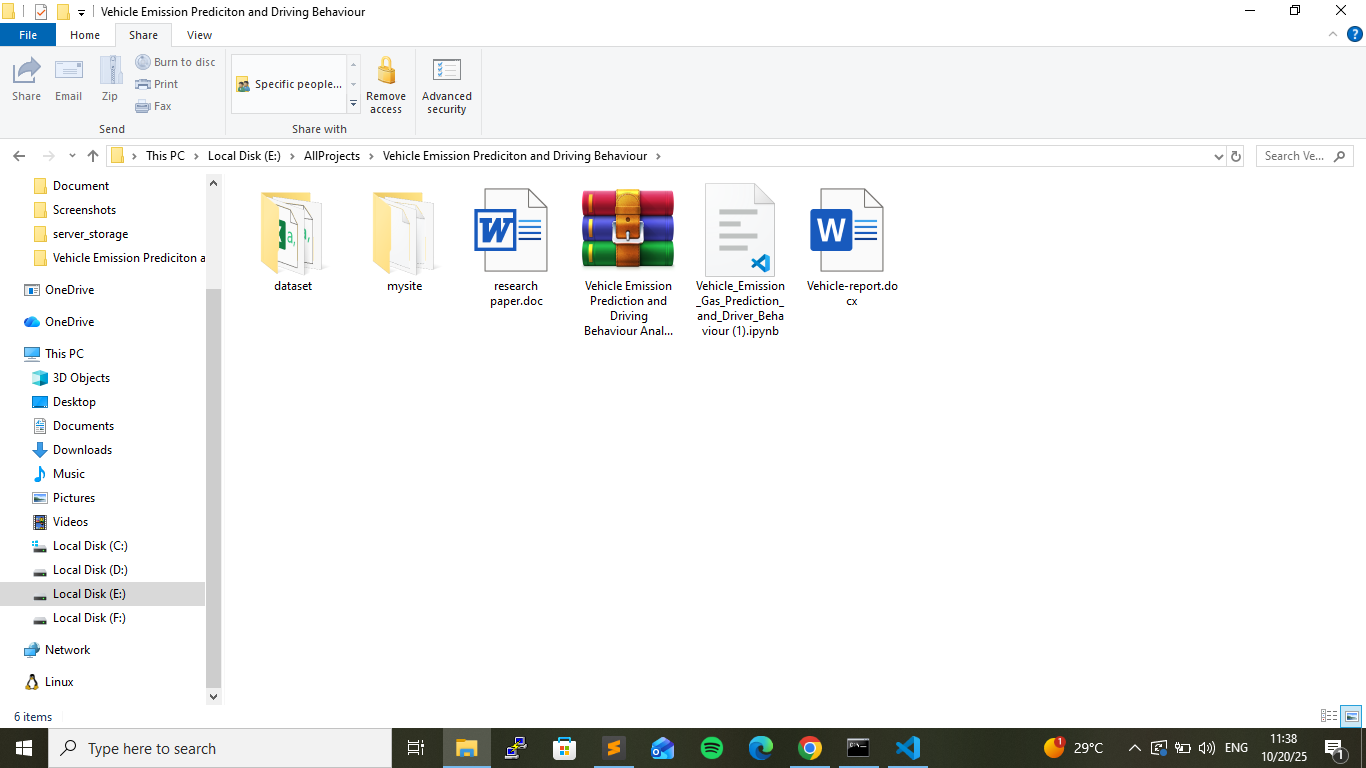Launch Spotify from the taskbar
This screenshot has width=1366, height=768.
[712, 748]
